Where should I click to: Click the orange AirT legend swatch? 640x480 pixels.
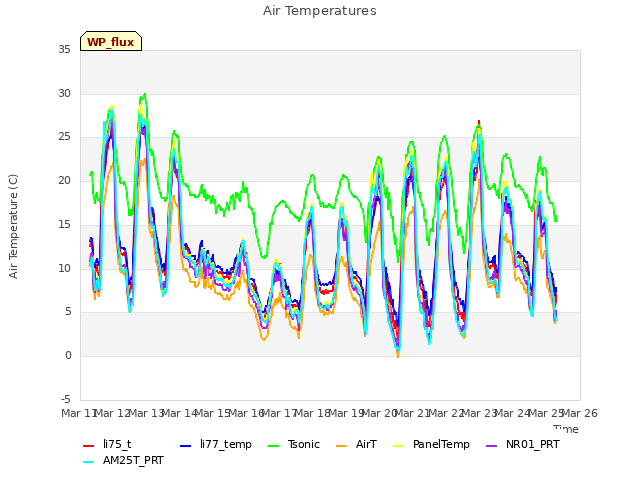342,446
